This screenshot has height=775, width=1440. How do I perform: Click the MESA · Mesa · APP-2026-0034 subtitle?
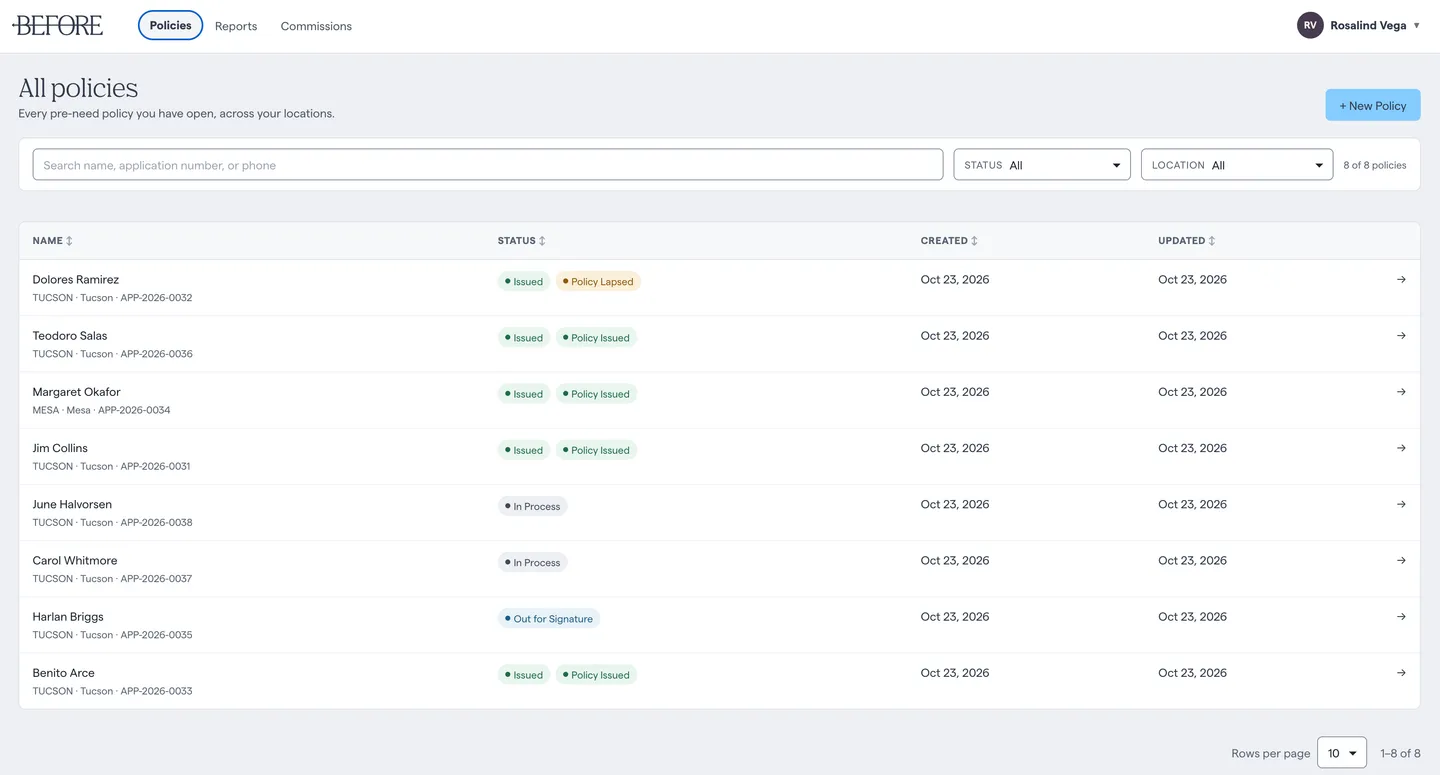pos(101,410)
